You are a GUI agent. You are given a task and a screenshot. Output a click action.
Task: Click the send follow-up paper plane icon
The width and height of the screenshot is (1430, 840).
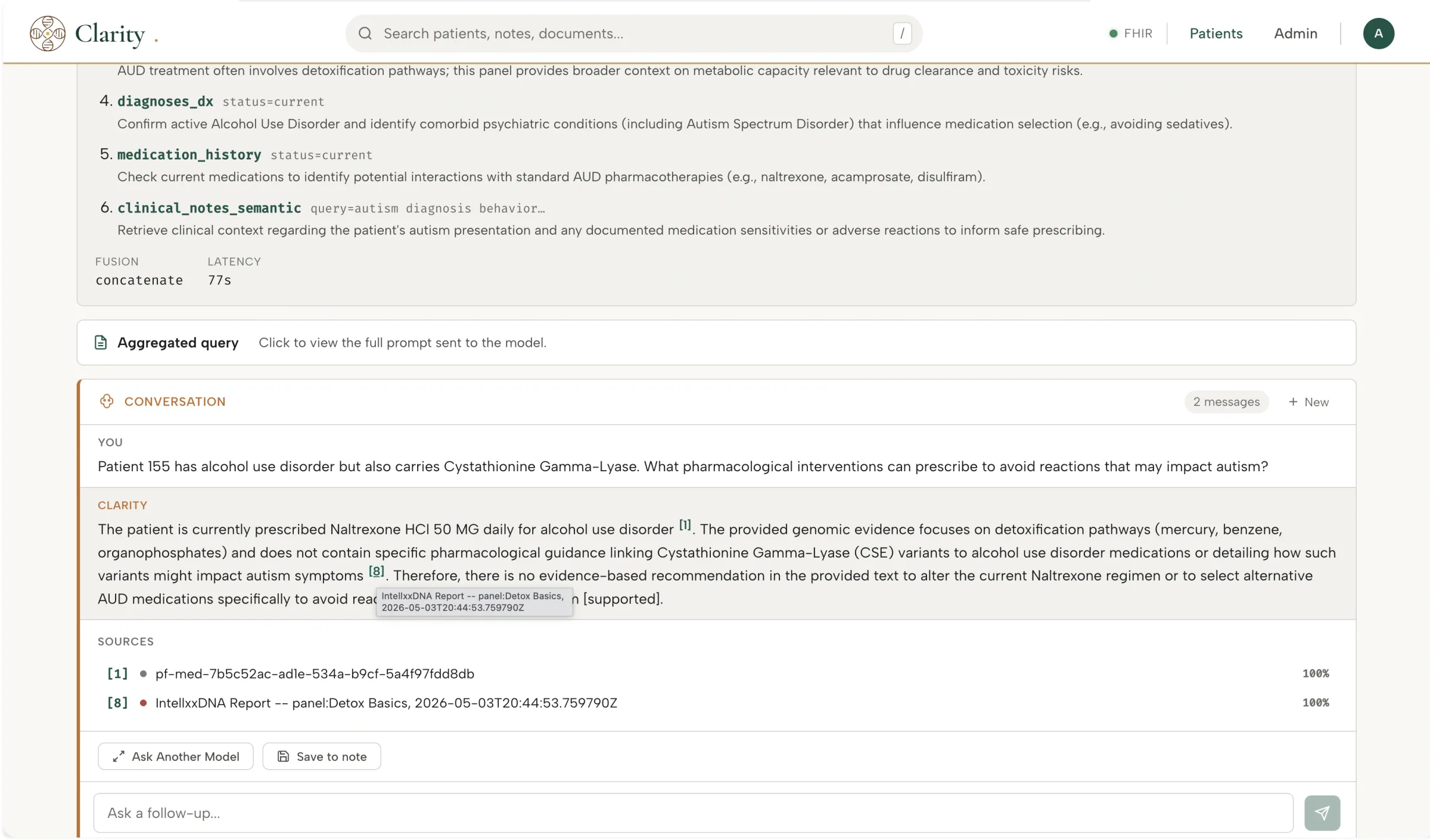click(x=1322, y=813)
